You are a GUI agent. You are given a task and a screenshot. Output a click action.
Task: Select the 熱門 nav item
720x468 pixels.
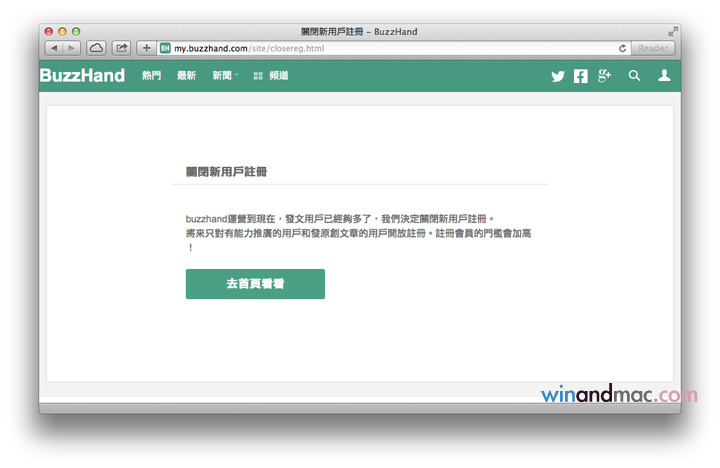pyautogui.click(x=151, y=76)
